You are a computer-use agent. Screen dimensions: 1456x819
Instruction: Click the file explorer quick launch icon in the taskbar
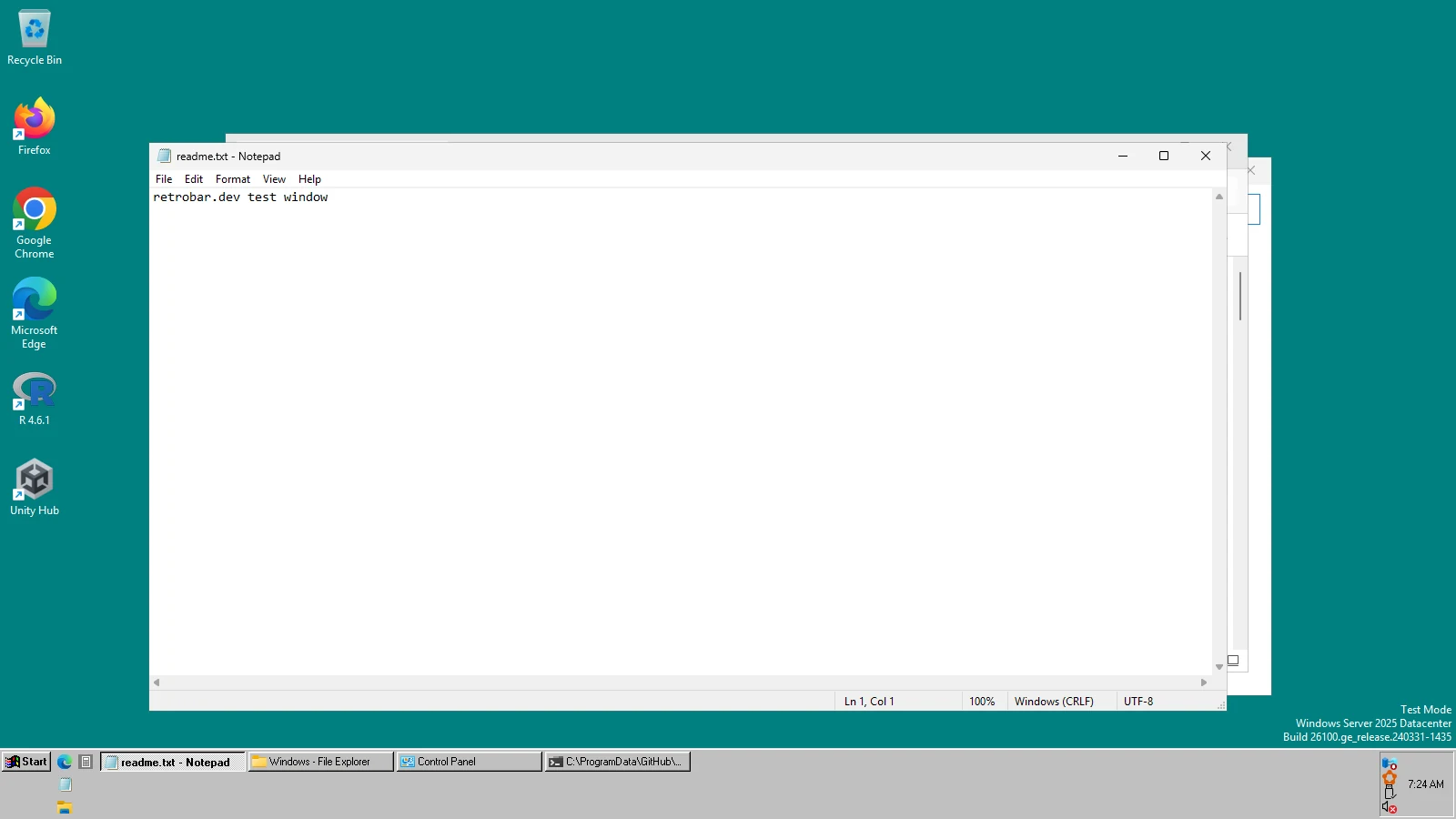click(x=65, y=807)
